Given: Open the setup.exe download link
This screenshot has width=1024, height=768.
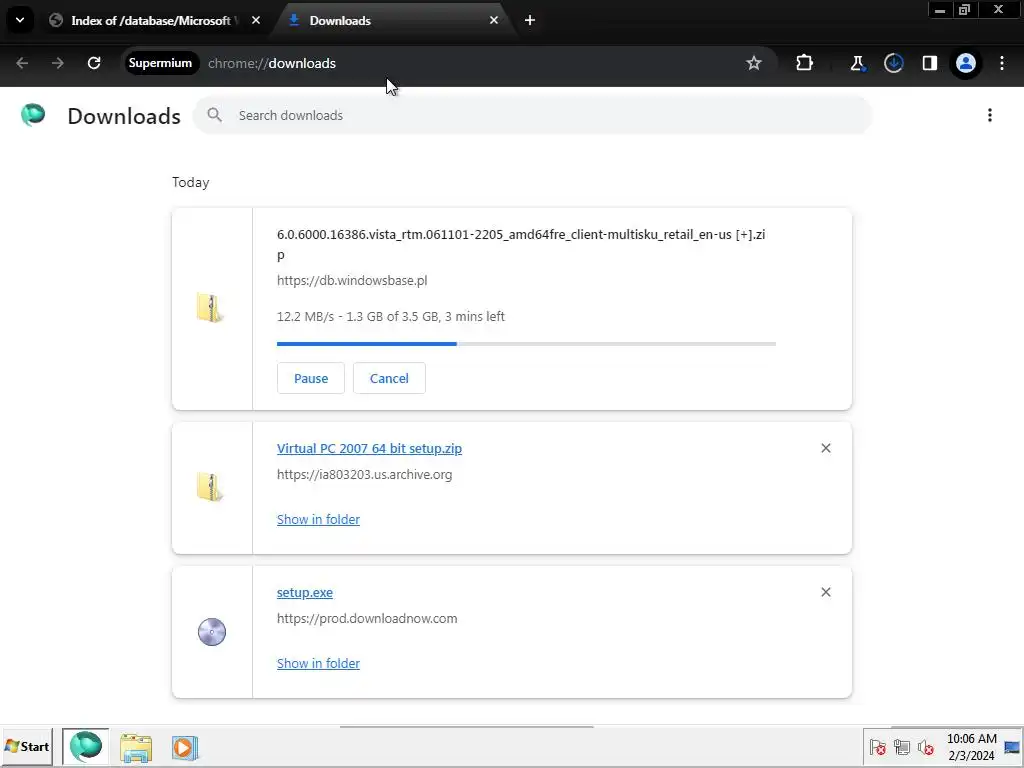Looking at the screenshot, I should [304, 593].
